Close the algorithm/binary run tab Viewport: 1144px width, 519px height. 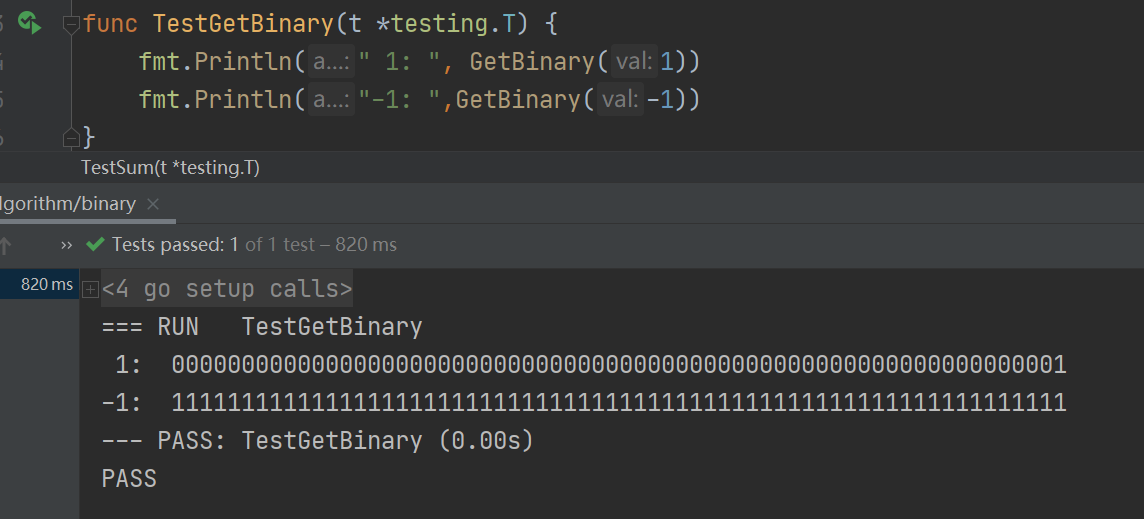153,204
